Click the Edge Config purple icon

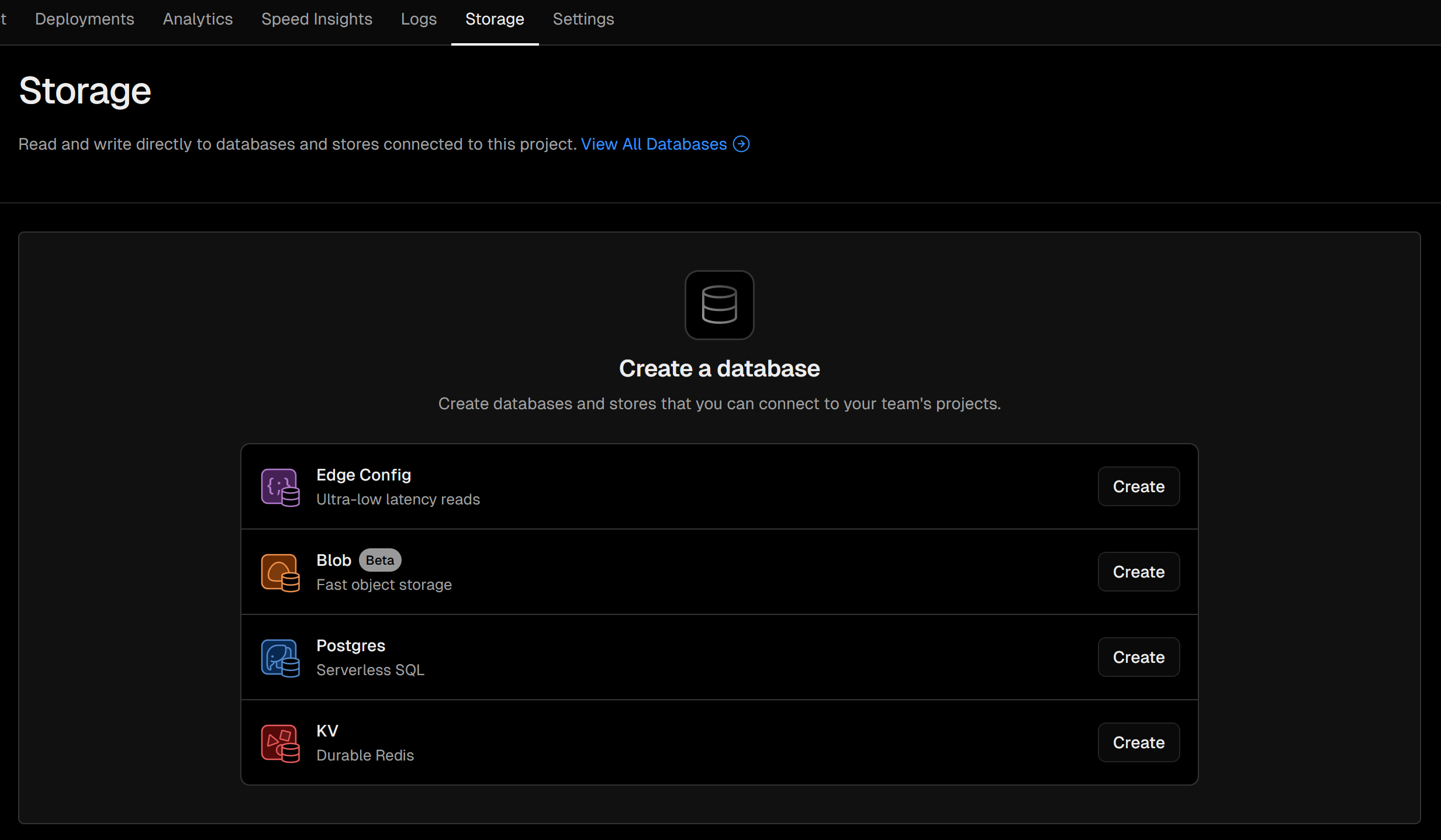click(280, 487)
